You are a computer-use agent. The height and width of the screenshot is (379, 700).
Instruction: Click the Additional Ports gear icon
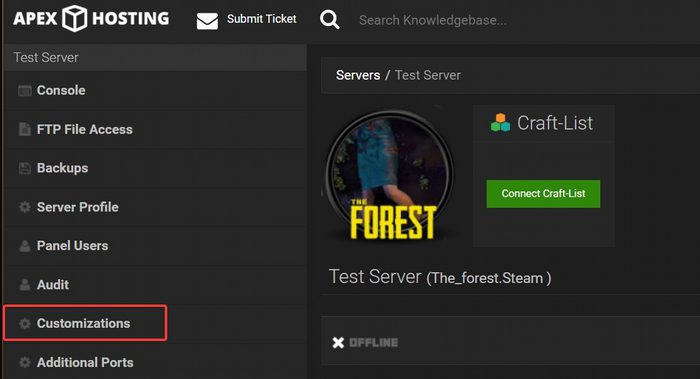pyautogui.click(x=25, y=362)
